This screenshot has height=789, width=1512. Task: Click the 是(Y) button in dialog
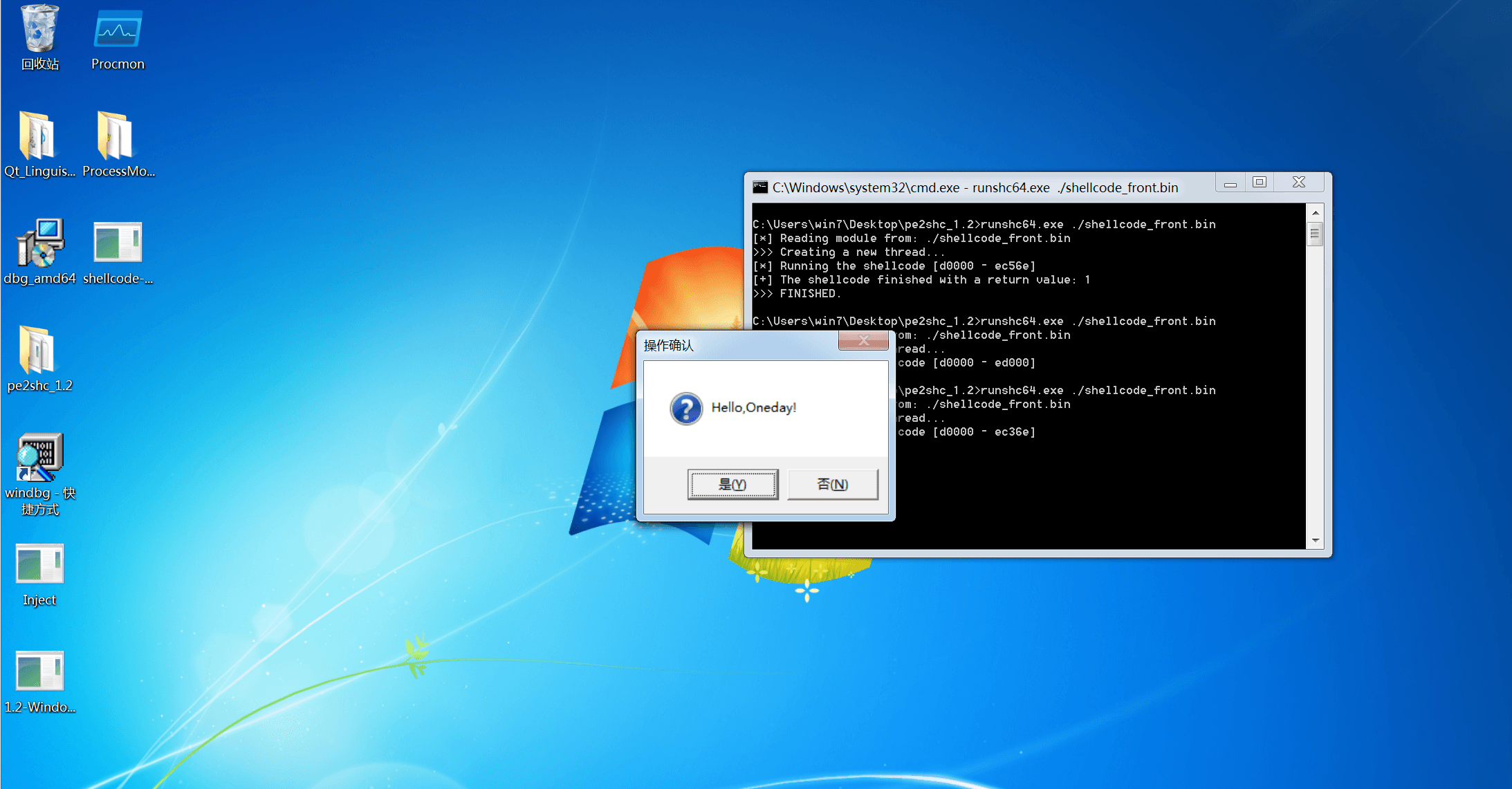[732, 484]
